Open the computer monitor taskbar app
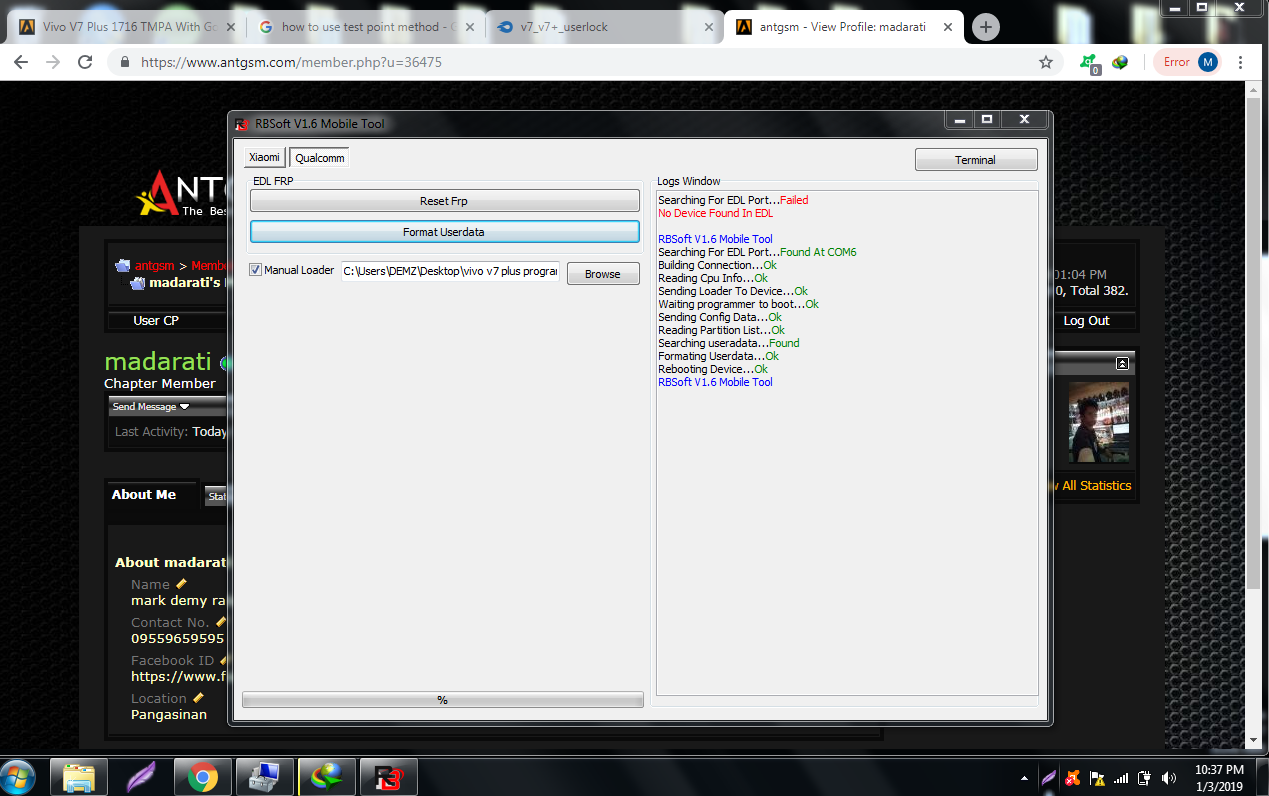 [x=265, y=777]
